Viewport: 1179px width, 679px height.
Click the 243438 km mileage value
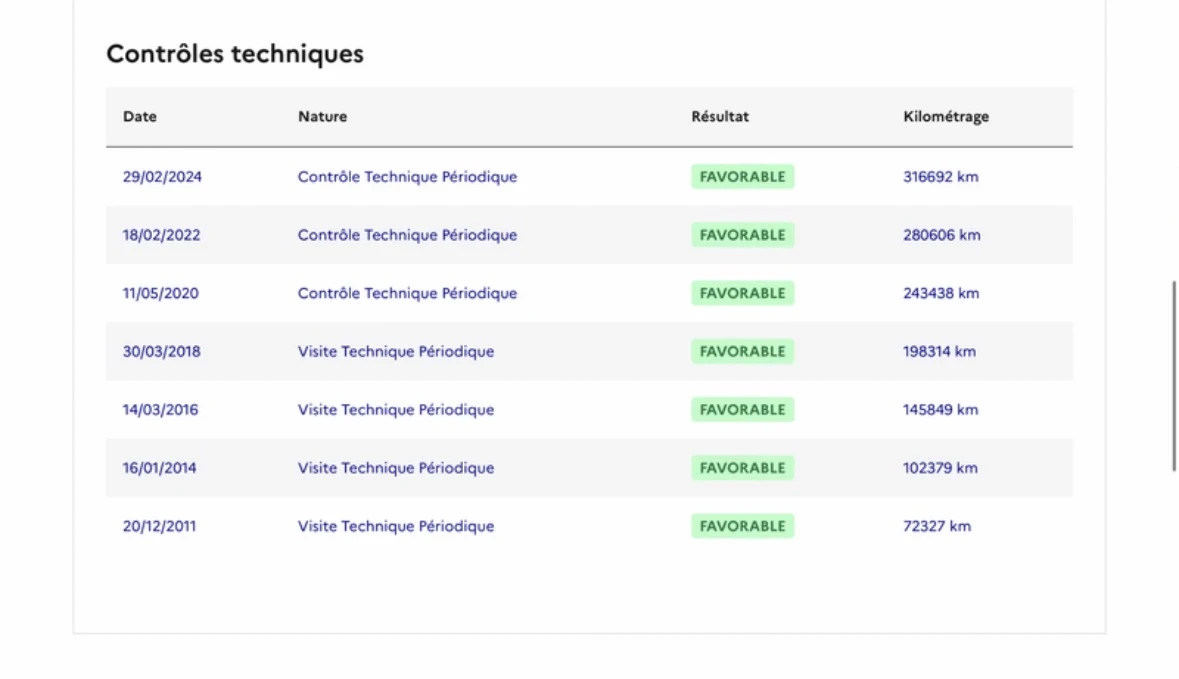[940, 293]
